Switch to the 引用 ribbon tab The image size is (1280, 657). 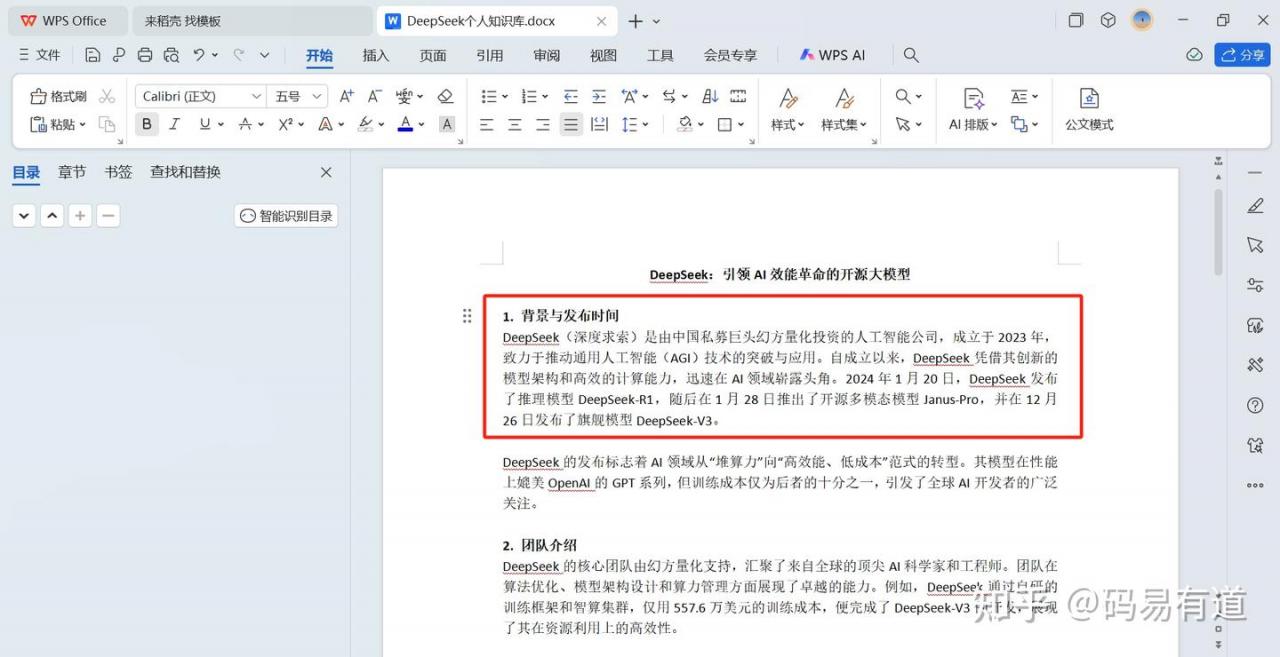490,55
